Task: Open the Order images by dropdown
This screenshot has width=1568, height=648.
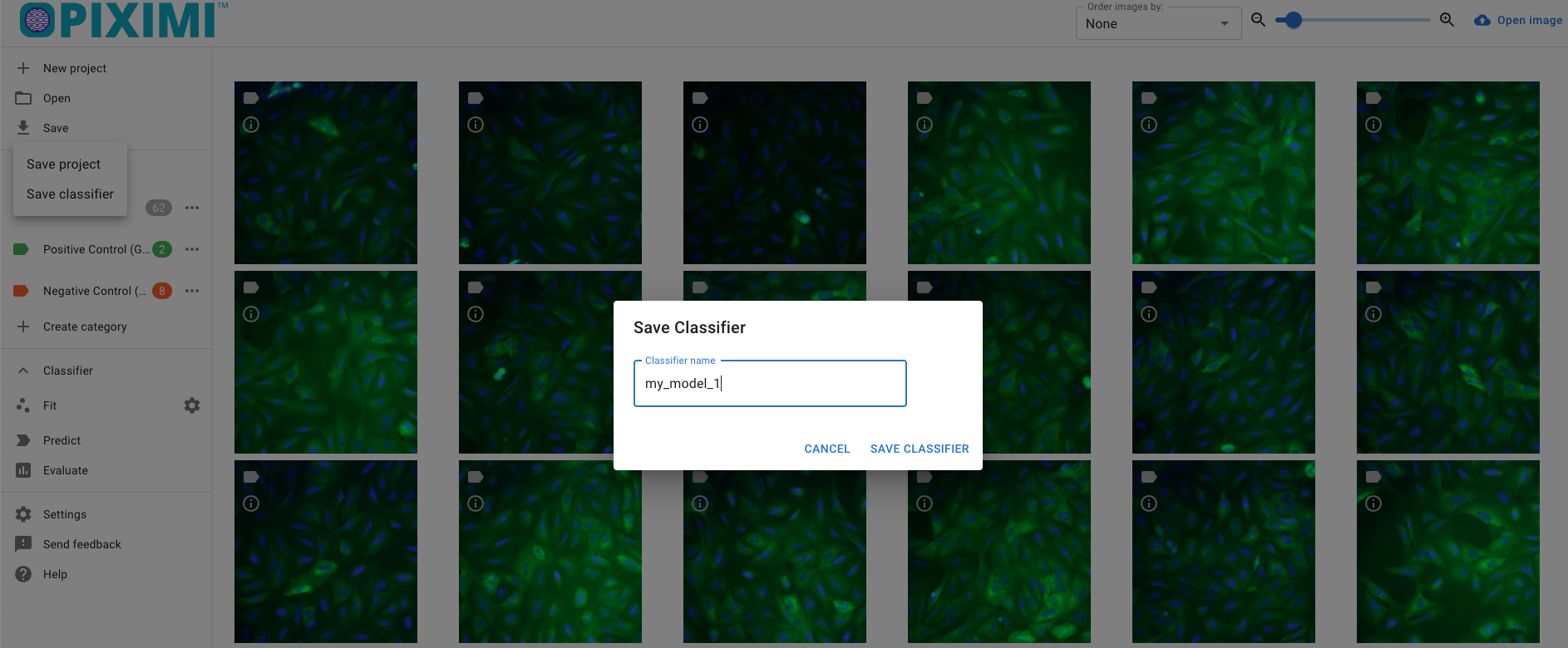Action: tap(1158, 23)
